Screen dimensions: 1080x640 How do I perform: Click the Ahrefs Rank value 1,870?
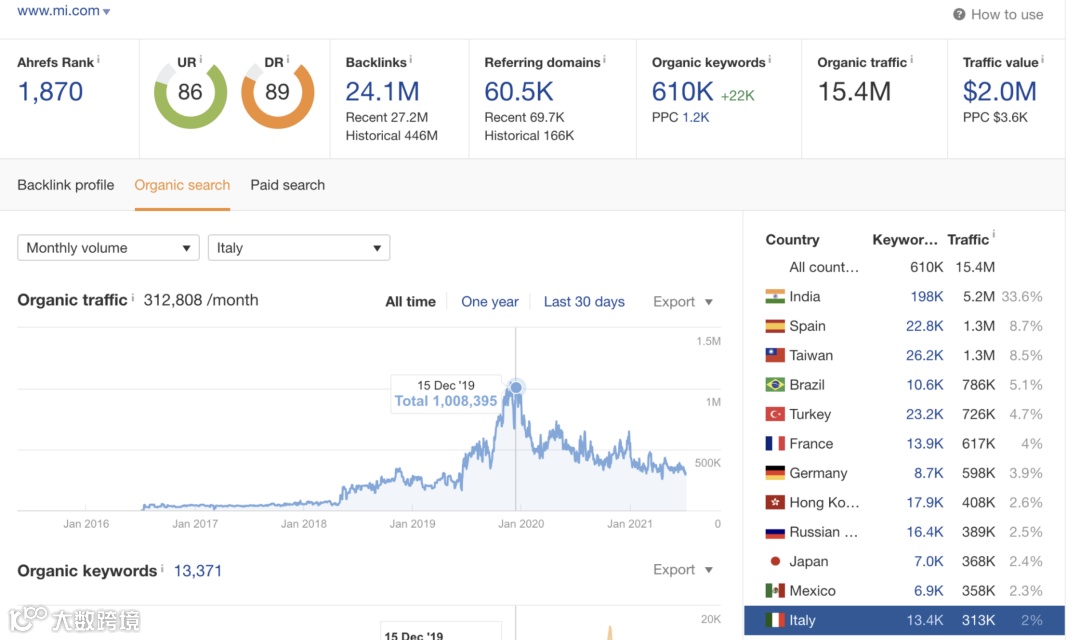50,92
